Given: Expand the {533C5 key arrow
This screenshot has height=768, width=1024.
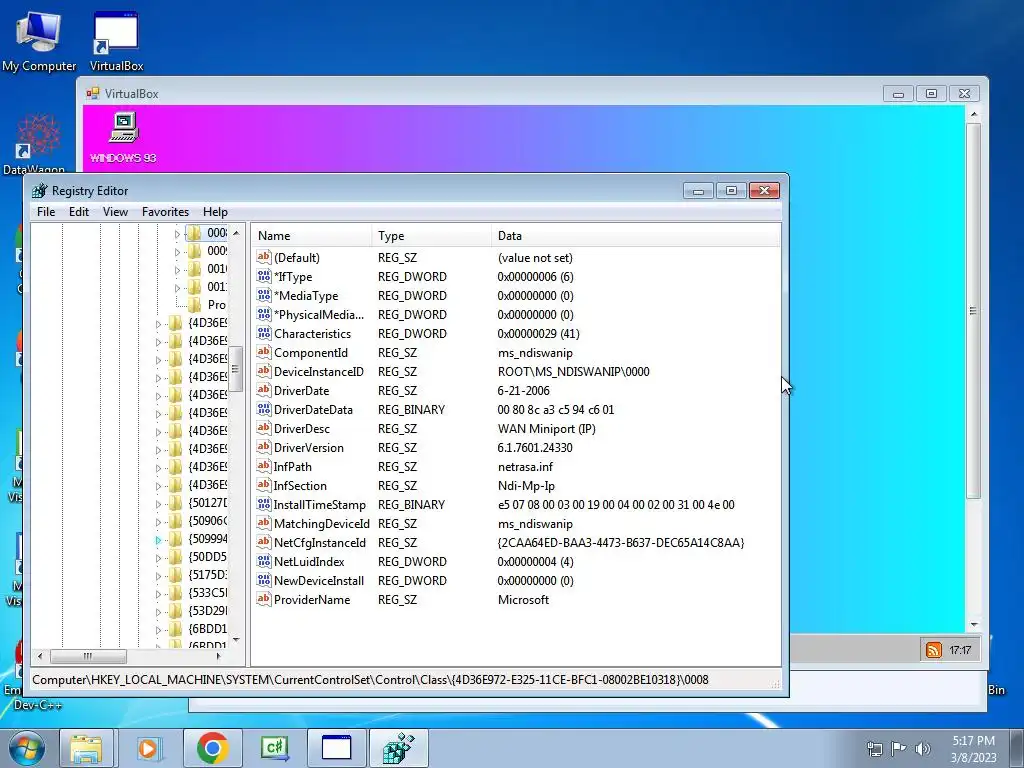Looking at the screenshot, I should click(158, 594).
